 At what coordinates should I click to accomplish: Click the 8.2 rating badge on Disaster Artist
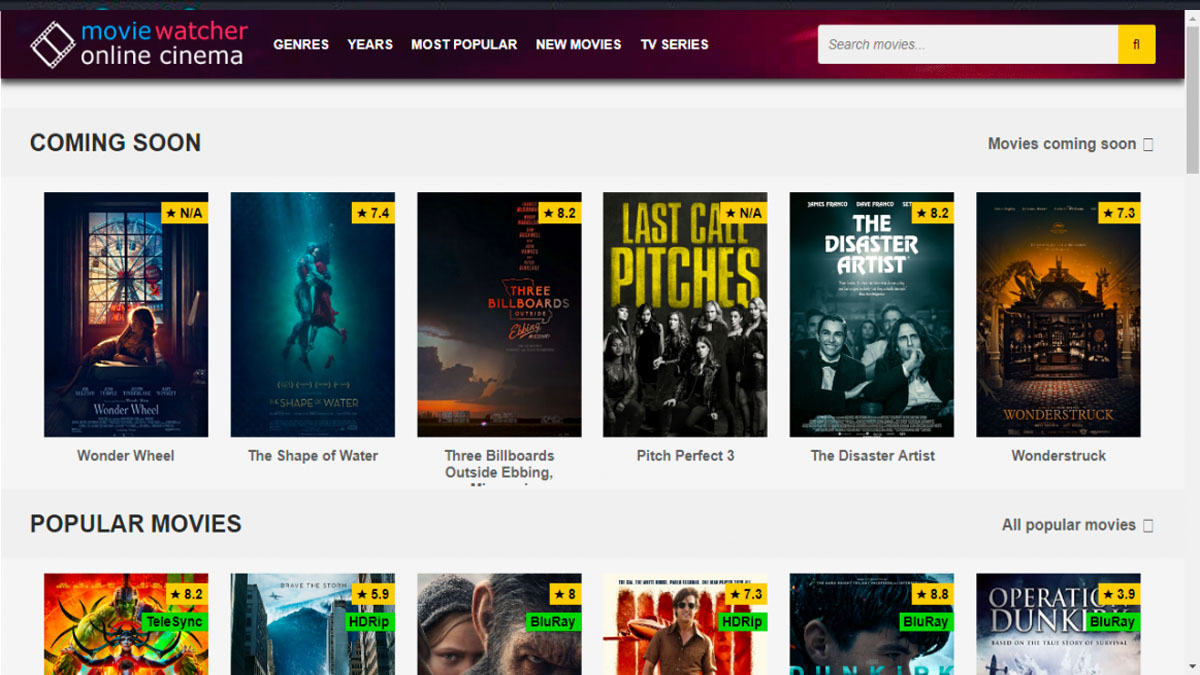932,213
